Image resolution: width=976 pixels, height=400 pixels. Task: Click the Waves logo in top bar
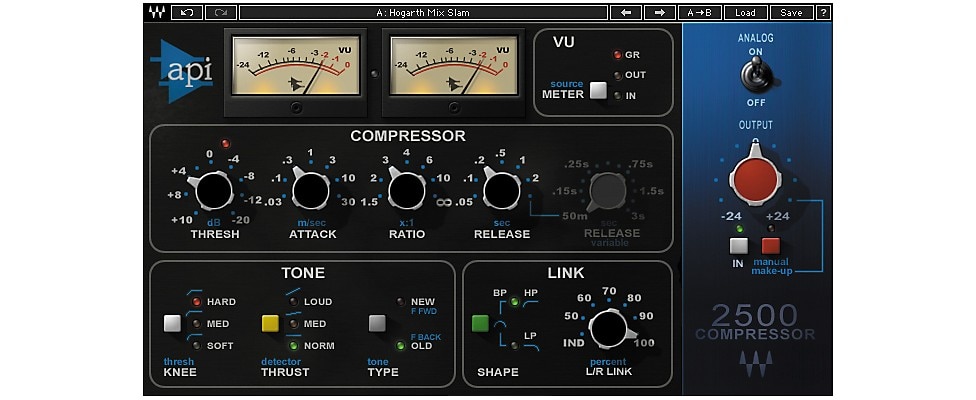[x=157, y=12]
